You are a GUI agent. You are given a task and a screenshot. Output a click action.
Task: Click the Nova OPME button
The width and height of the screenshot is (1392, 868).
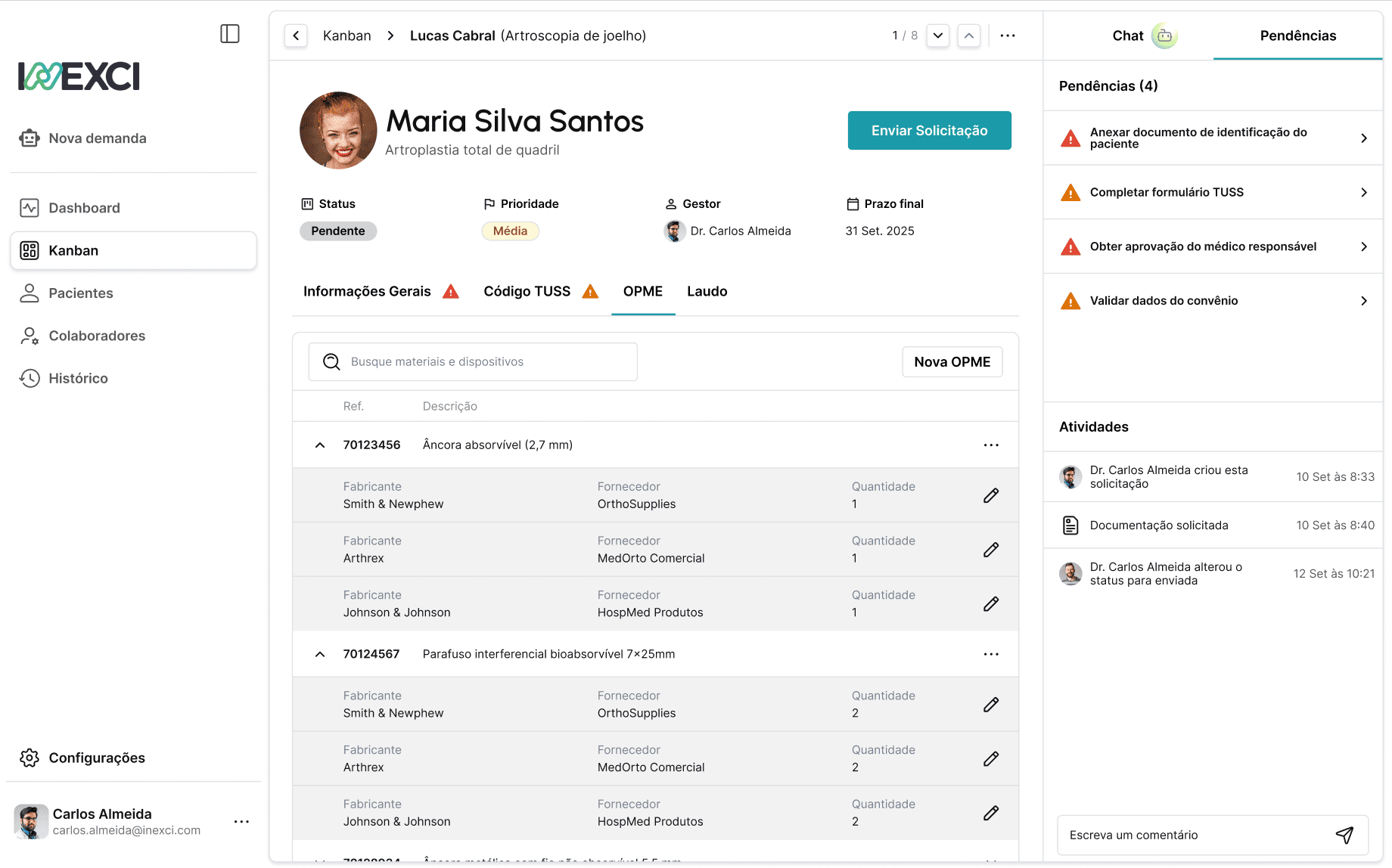952,362
